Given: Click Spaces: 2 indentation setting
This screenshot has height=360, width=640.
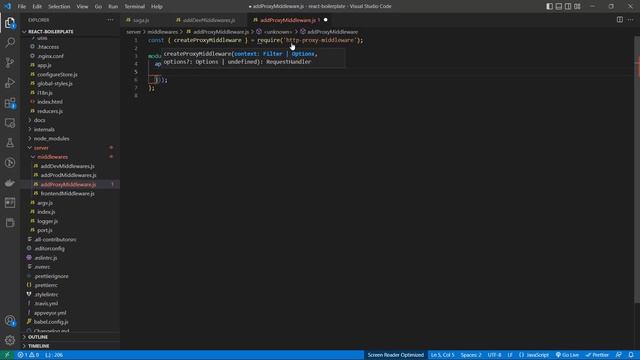Looking at the screenshot, I should (471, 355).
